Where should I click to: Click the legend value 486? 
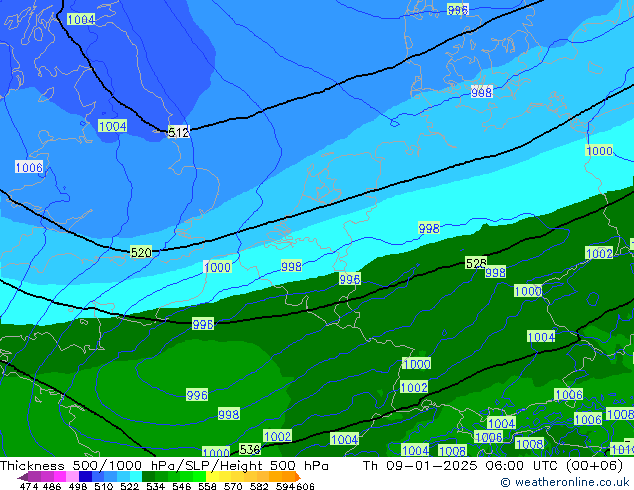pos(51,486)
